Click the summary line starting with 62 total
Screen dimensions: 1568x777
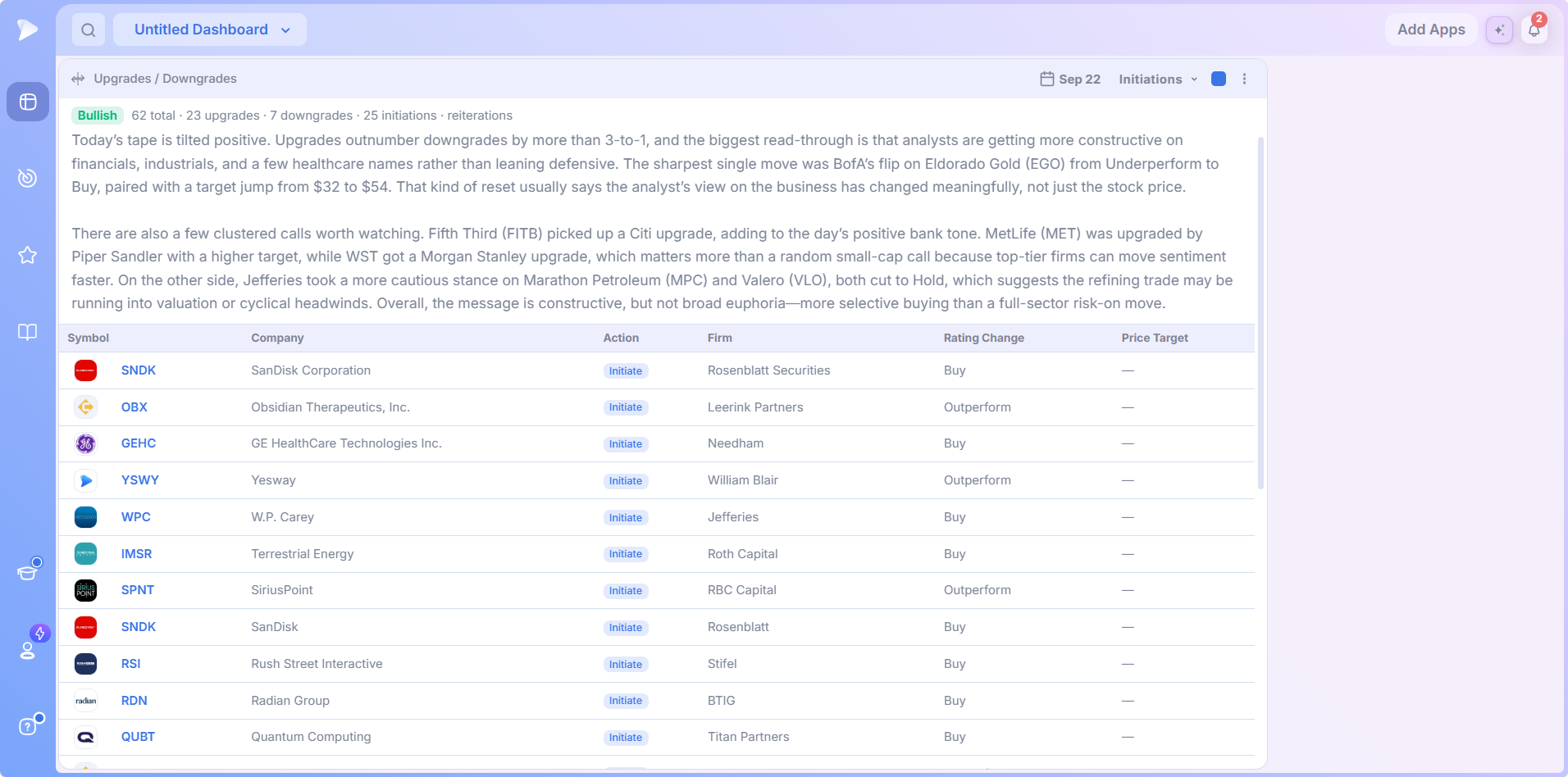tap(322, 116)
